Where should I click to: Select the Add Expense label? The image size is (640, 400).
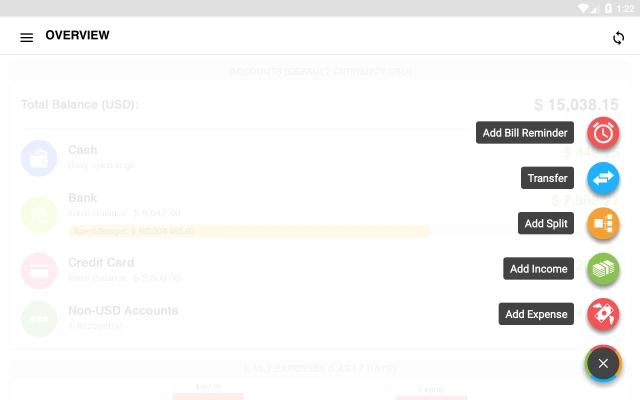click(x=536, y=314)
